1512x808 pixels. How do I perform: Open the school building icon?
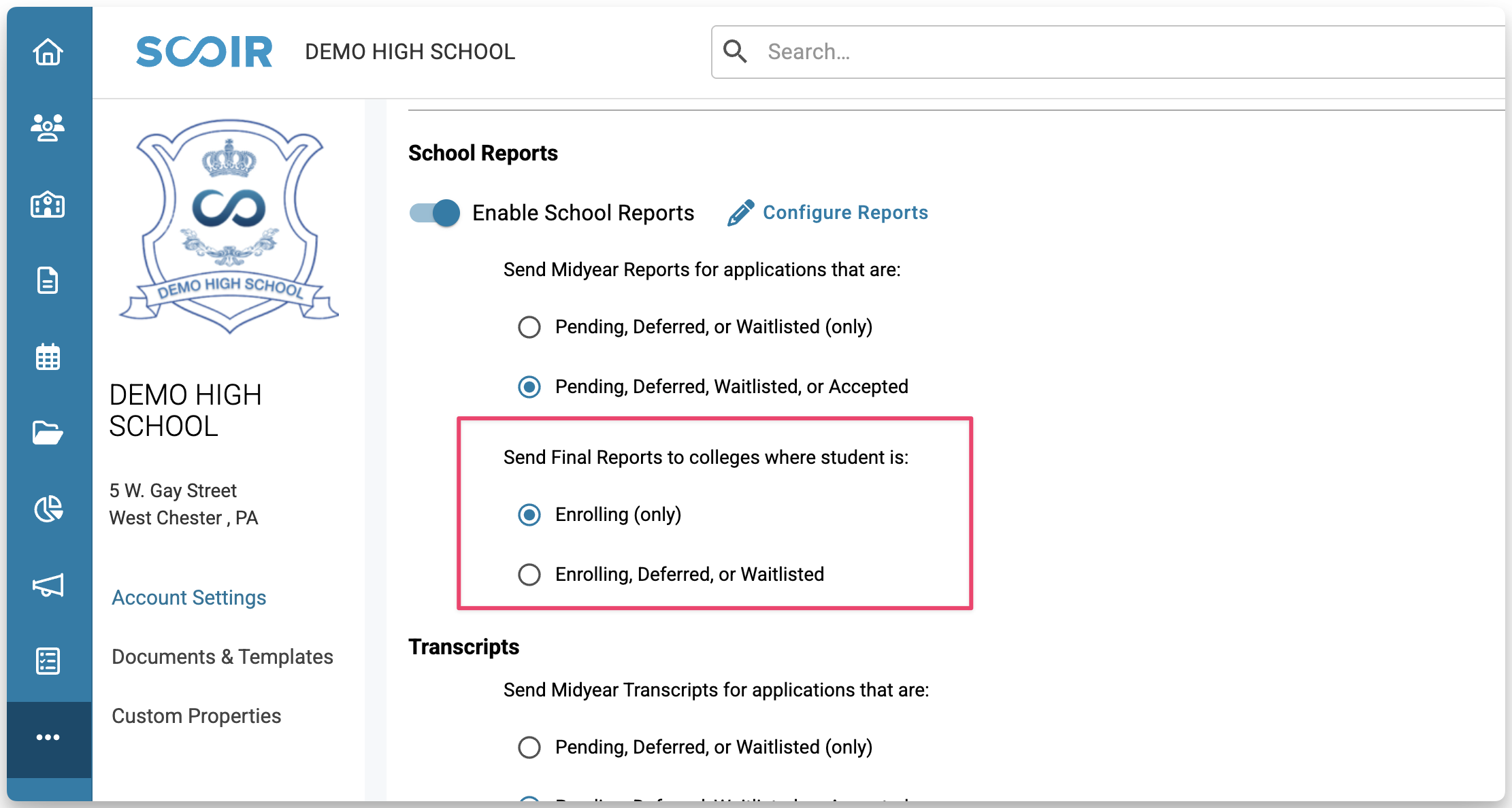click(x=48, y=204)
